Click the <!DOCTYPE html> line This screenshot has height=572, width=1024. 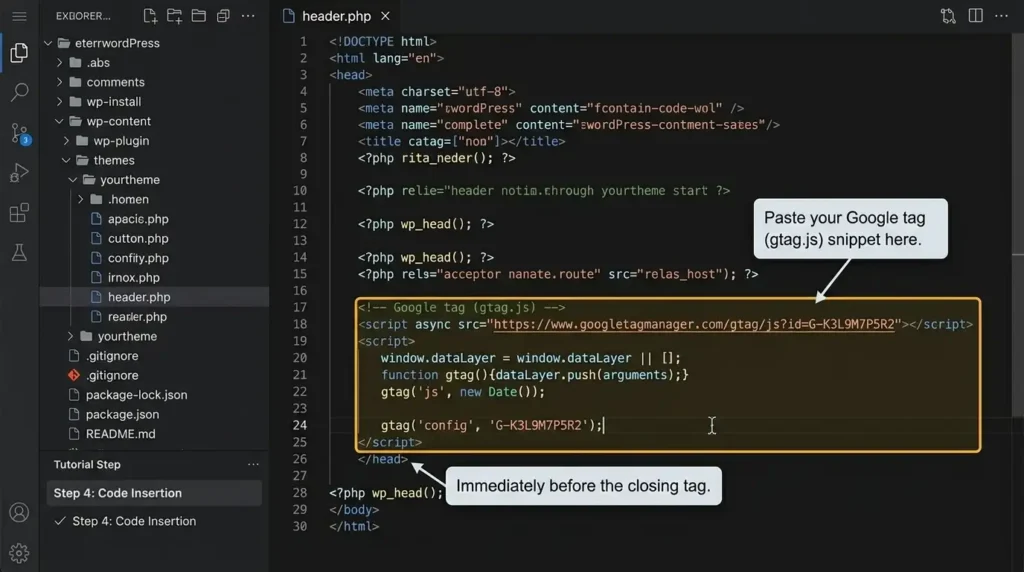click(383, 41)
